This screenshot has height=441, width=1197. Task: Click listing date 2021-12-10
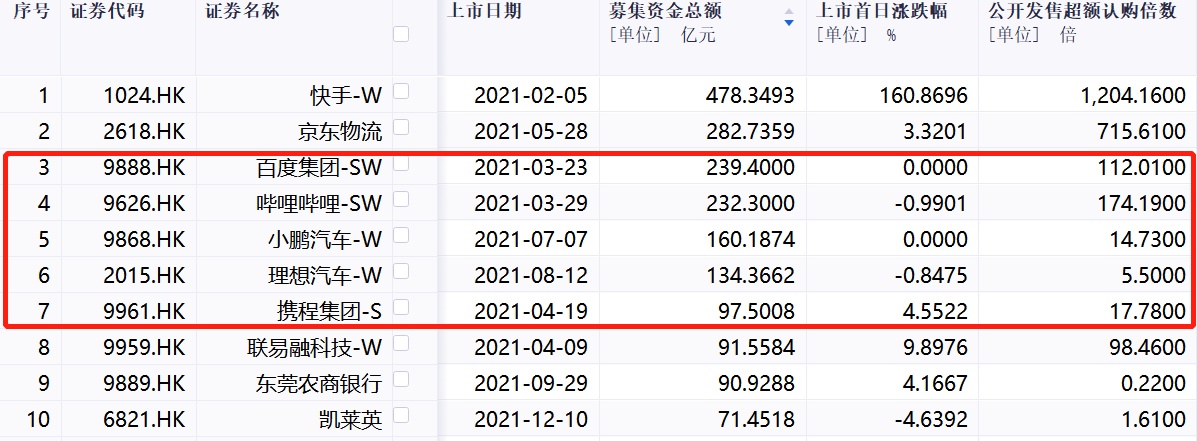[531, 420]
